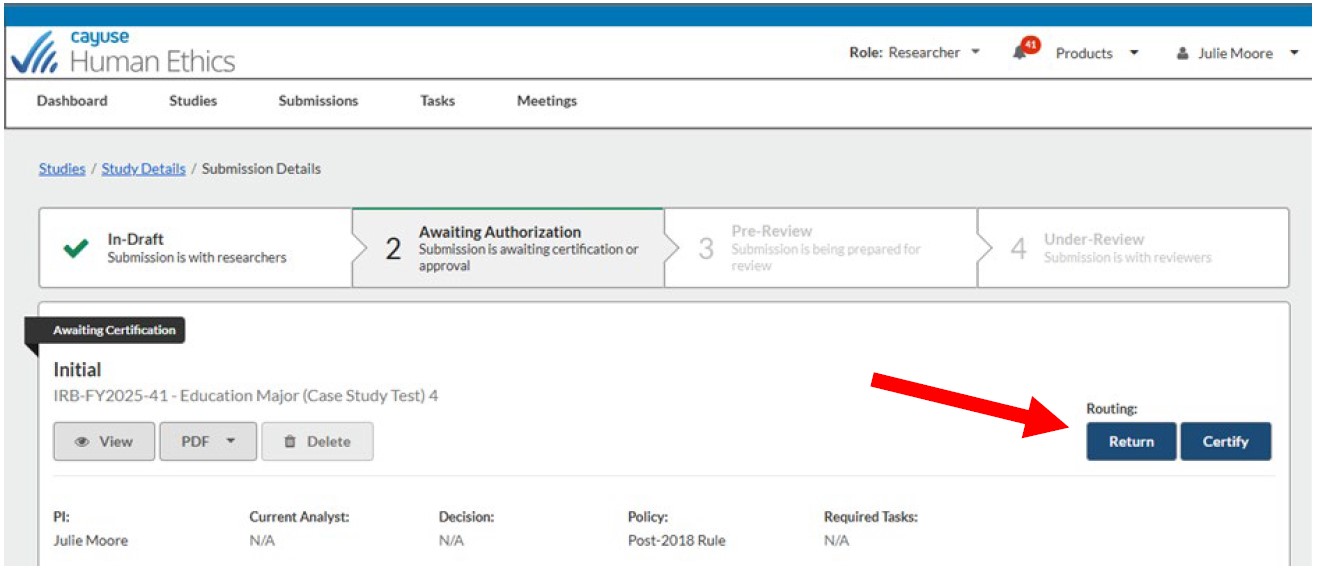Image resolution: width=1317 pixels, height=570 pixels.
Task: Click the IRB-FY2025-41 study title text
Action: tap(245, 395)
